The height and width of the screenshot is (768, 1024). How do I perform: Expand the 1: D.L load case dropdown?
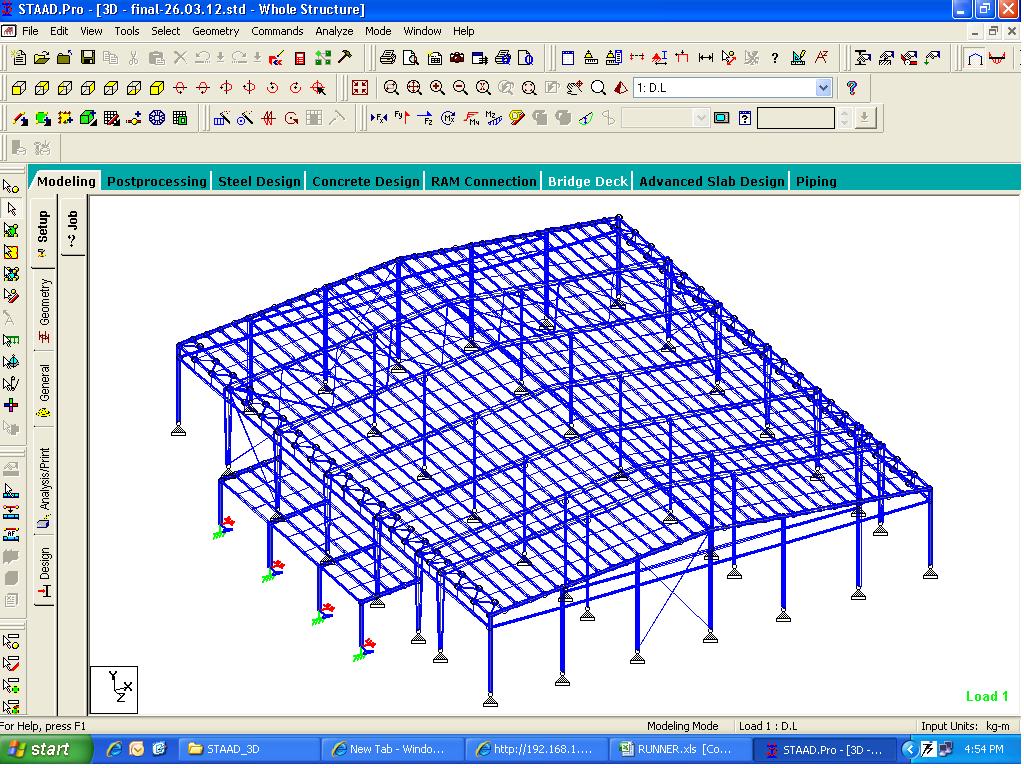[823, 88]
